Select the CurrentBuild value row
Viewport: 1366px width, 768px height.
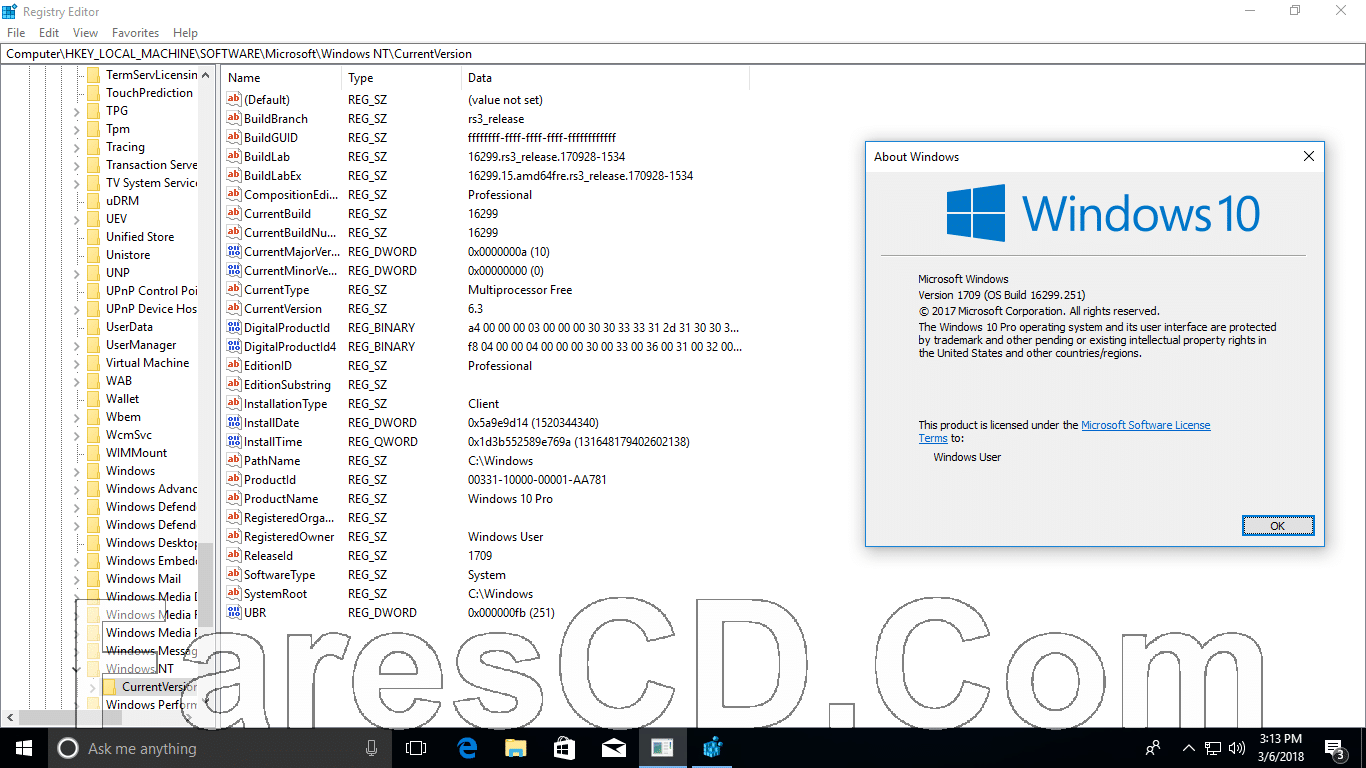486,214
